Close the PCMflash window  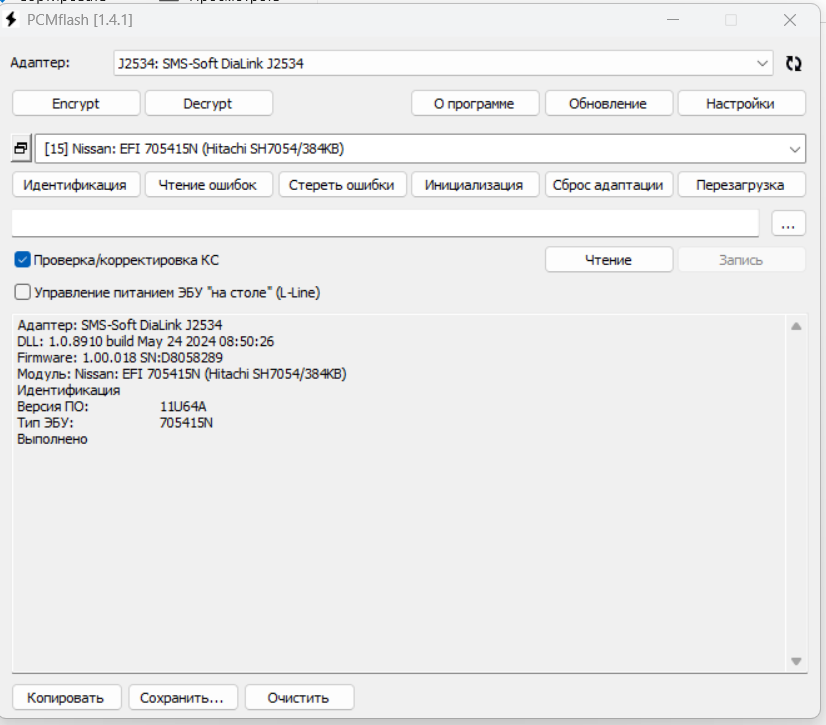point(790,20)
